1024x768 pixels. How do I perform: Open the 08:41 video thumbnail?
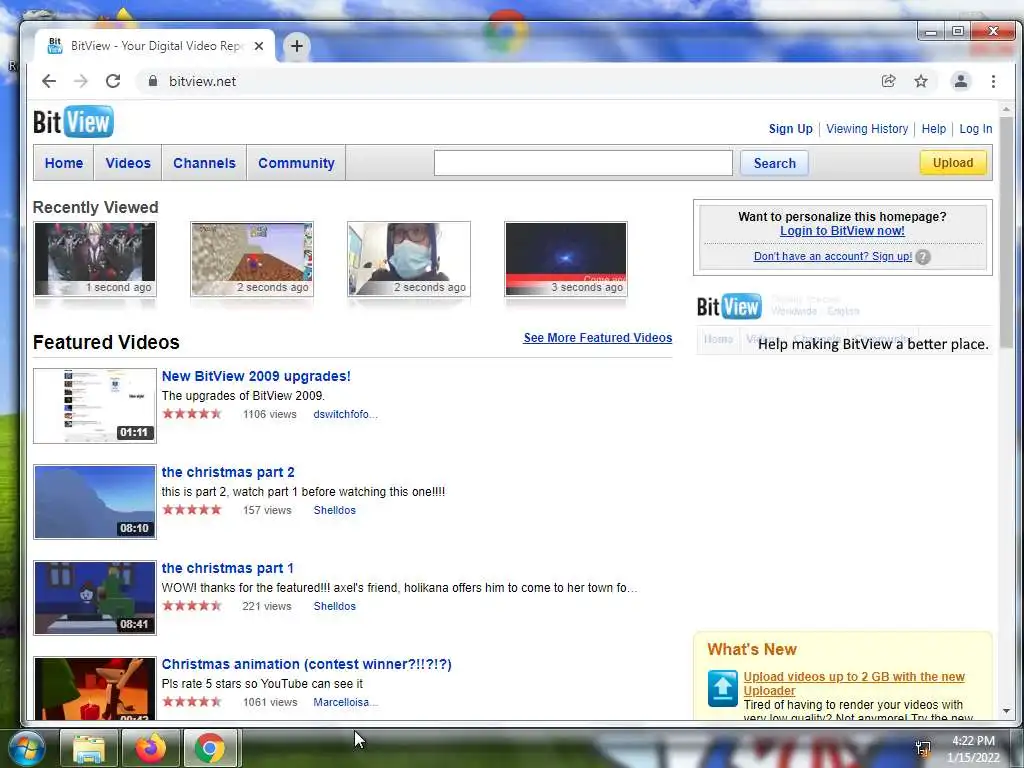[x=95, y=598]
